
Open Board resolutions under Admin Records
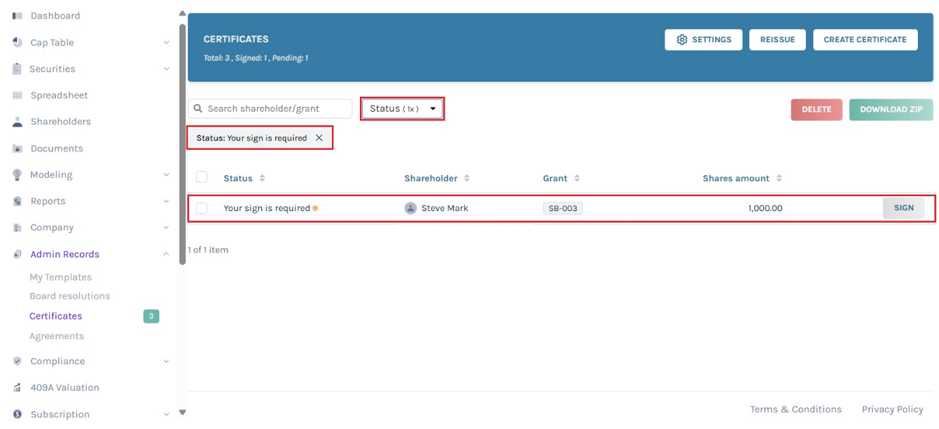pyautogui.click(x=69, y=296)
